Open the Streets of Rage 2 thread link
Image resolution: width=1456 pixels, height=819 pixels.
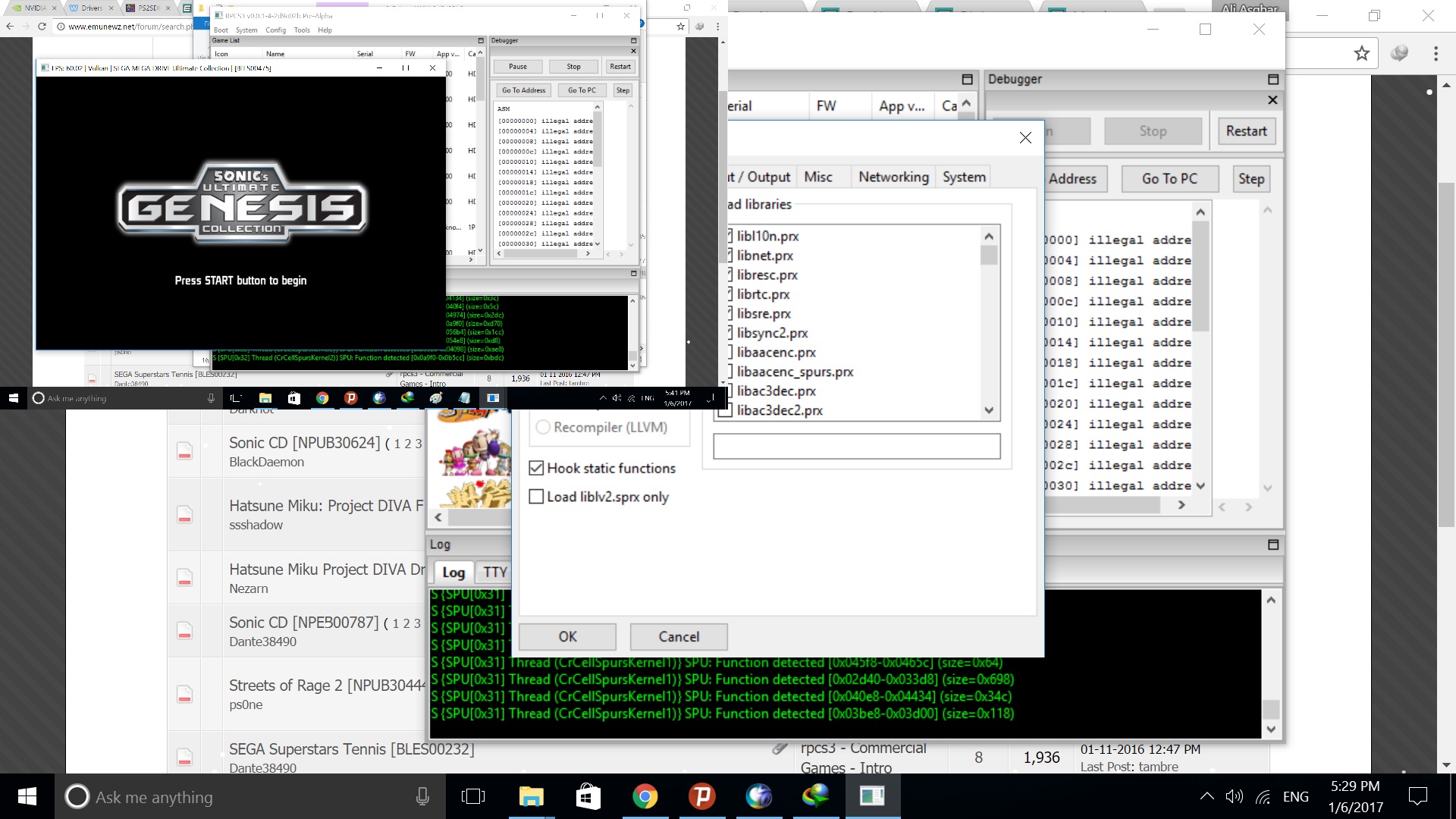click(328, 686)
